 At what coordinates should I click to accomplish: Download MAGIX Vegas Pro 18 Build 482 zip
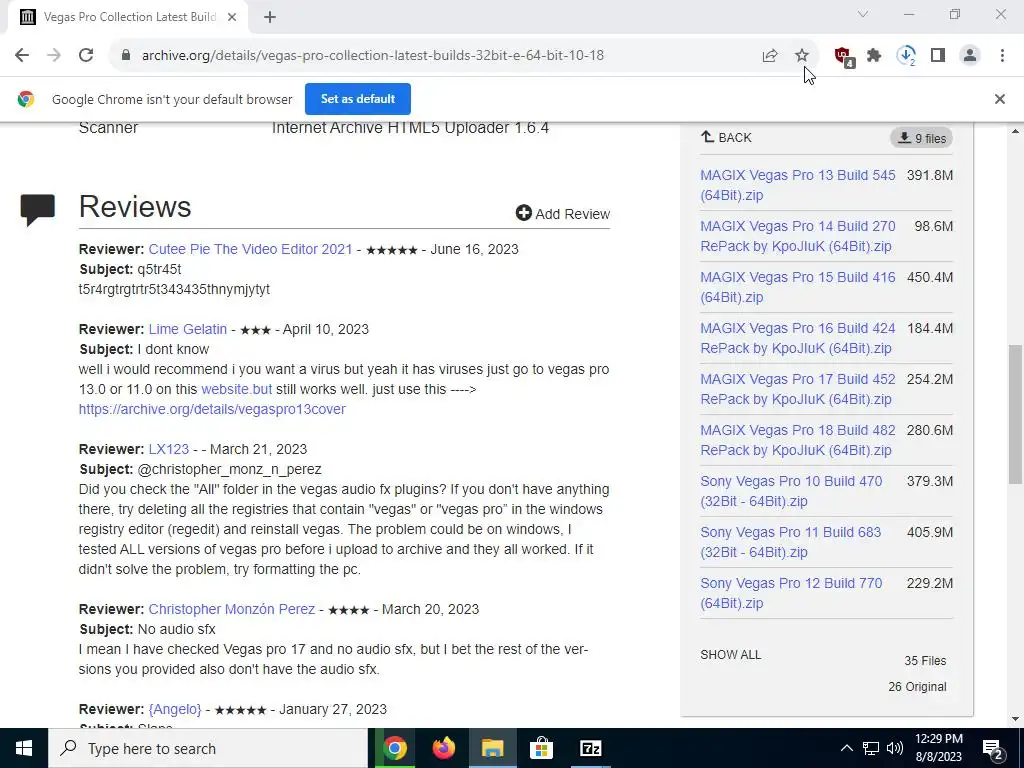[797, 440]
